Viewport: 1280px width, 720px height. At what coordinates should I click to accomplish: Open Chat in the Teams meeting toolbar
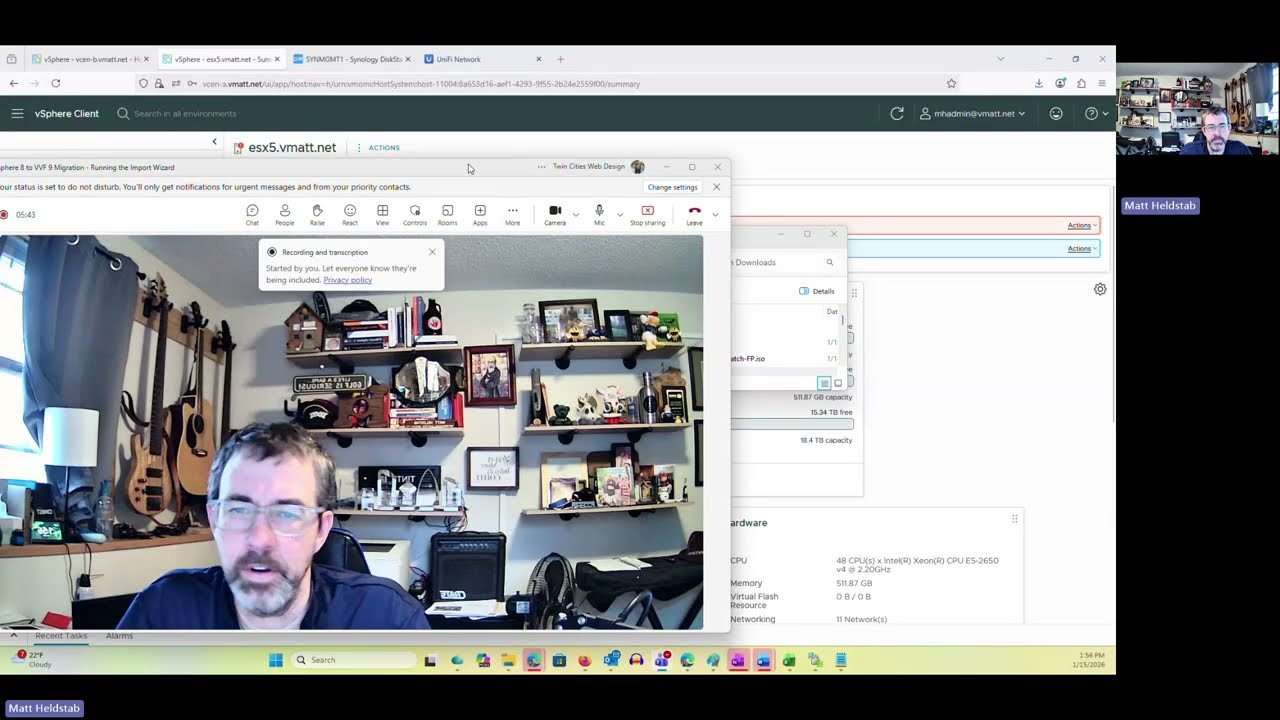tap(252, 215)
